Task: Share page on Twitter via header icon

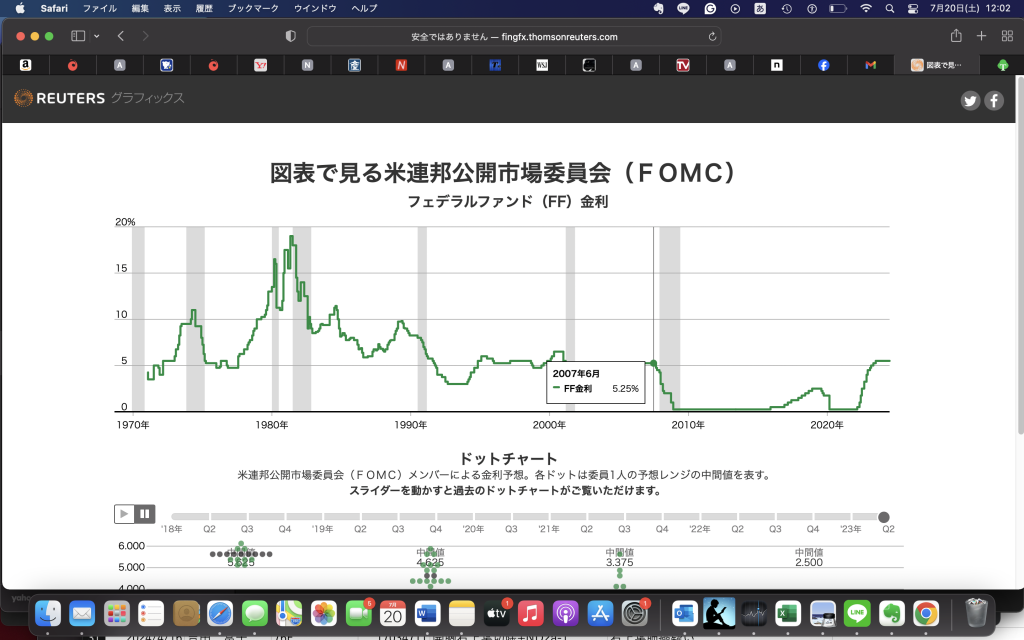Action: click(969, 100)
